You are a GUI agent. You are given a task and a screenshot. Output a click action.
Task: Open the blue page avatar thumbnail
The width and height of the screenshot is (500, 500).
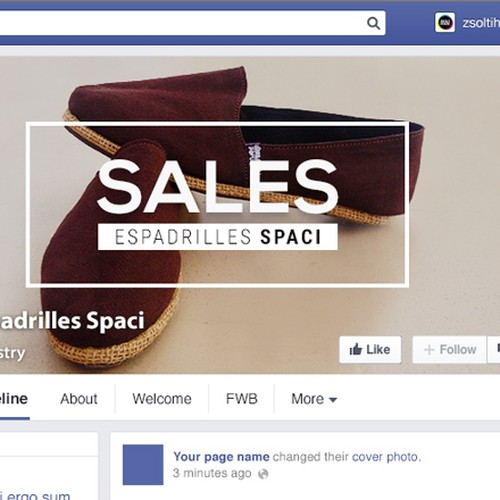pos(143,465)
